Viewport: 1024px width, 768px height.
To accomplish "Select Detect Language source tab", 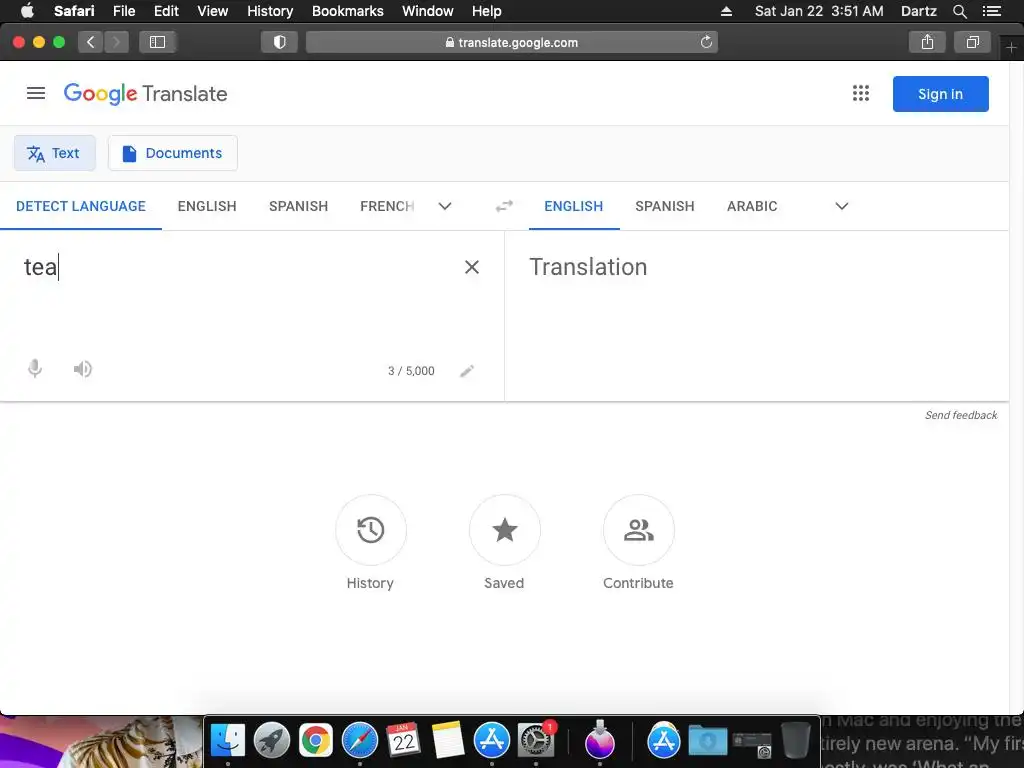I will (81, 206).
